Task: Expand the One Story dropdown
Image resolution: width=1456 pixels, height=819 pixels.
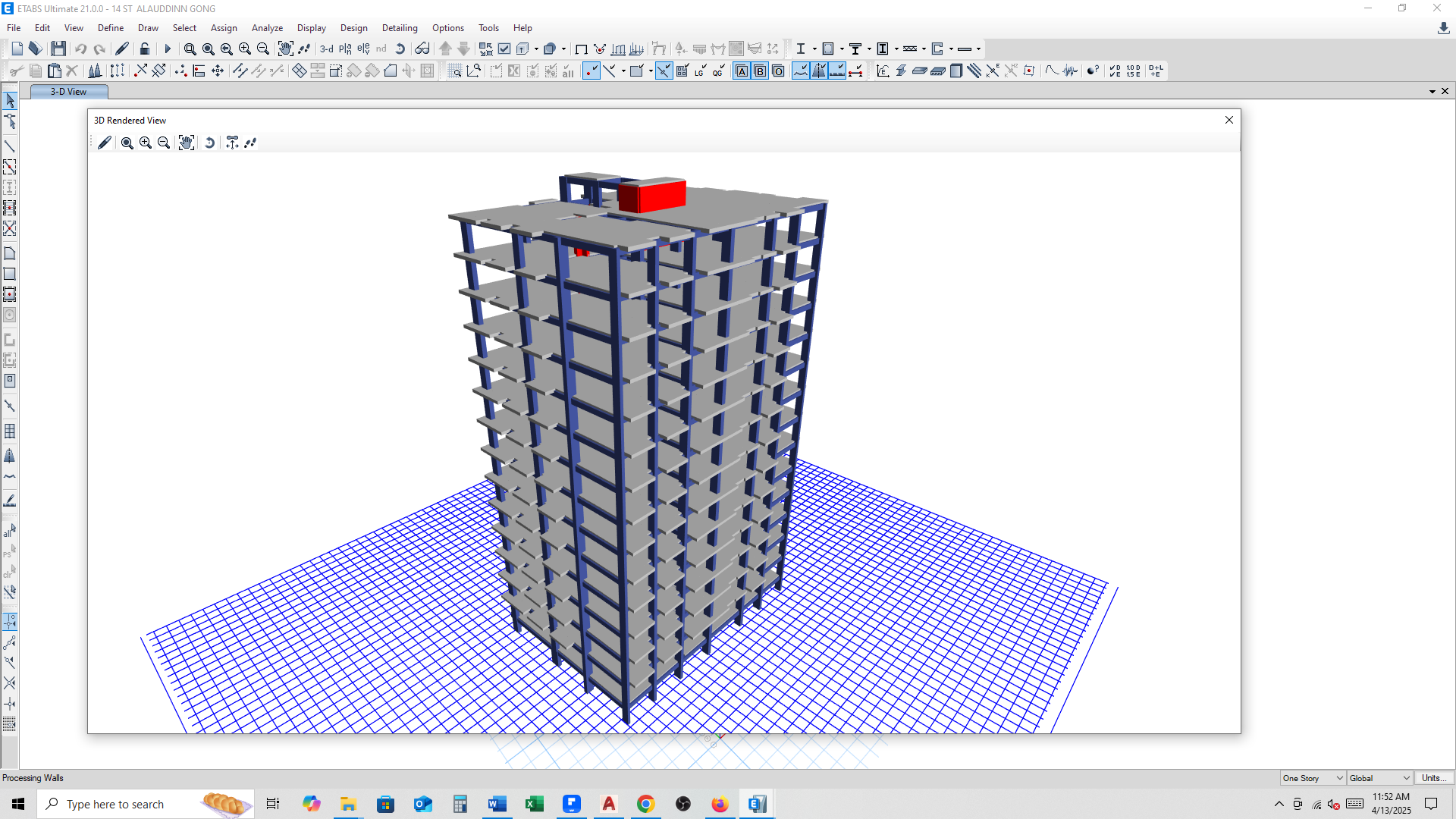Action: [1339, 778]
